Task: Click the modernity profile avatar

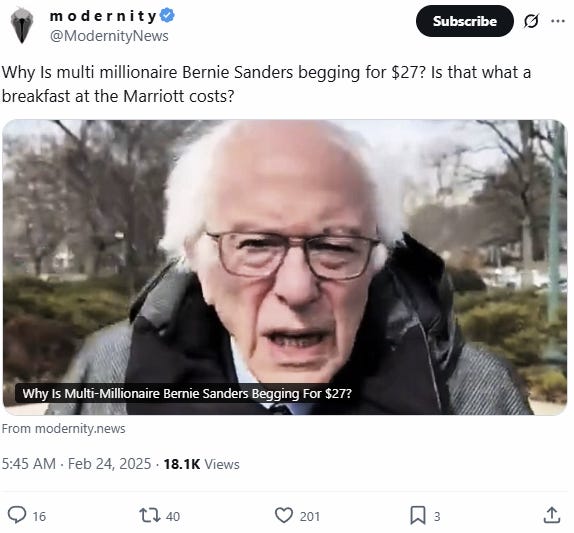Action: (22, 26)
